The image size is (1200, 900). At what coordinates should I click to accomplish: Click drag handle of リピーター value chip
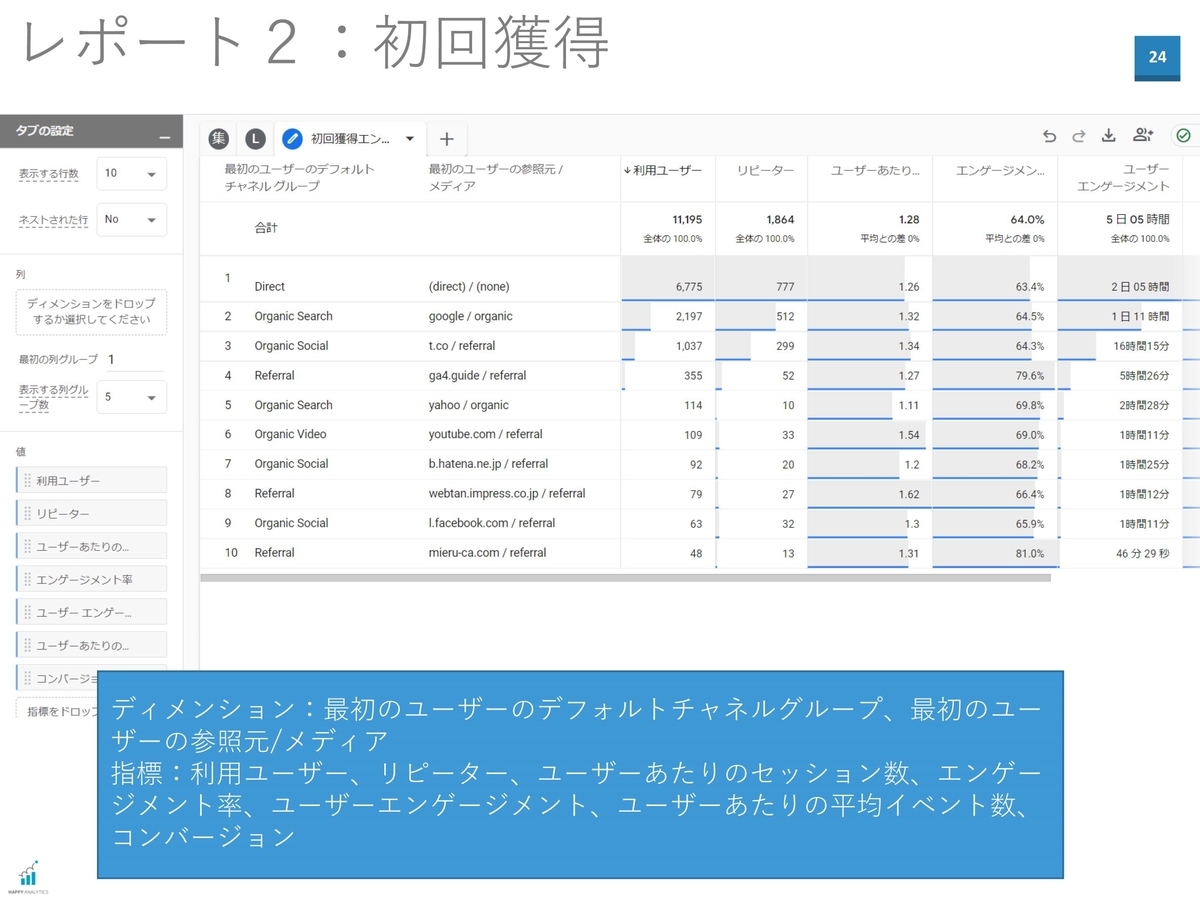[27, 514]
